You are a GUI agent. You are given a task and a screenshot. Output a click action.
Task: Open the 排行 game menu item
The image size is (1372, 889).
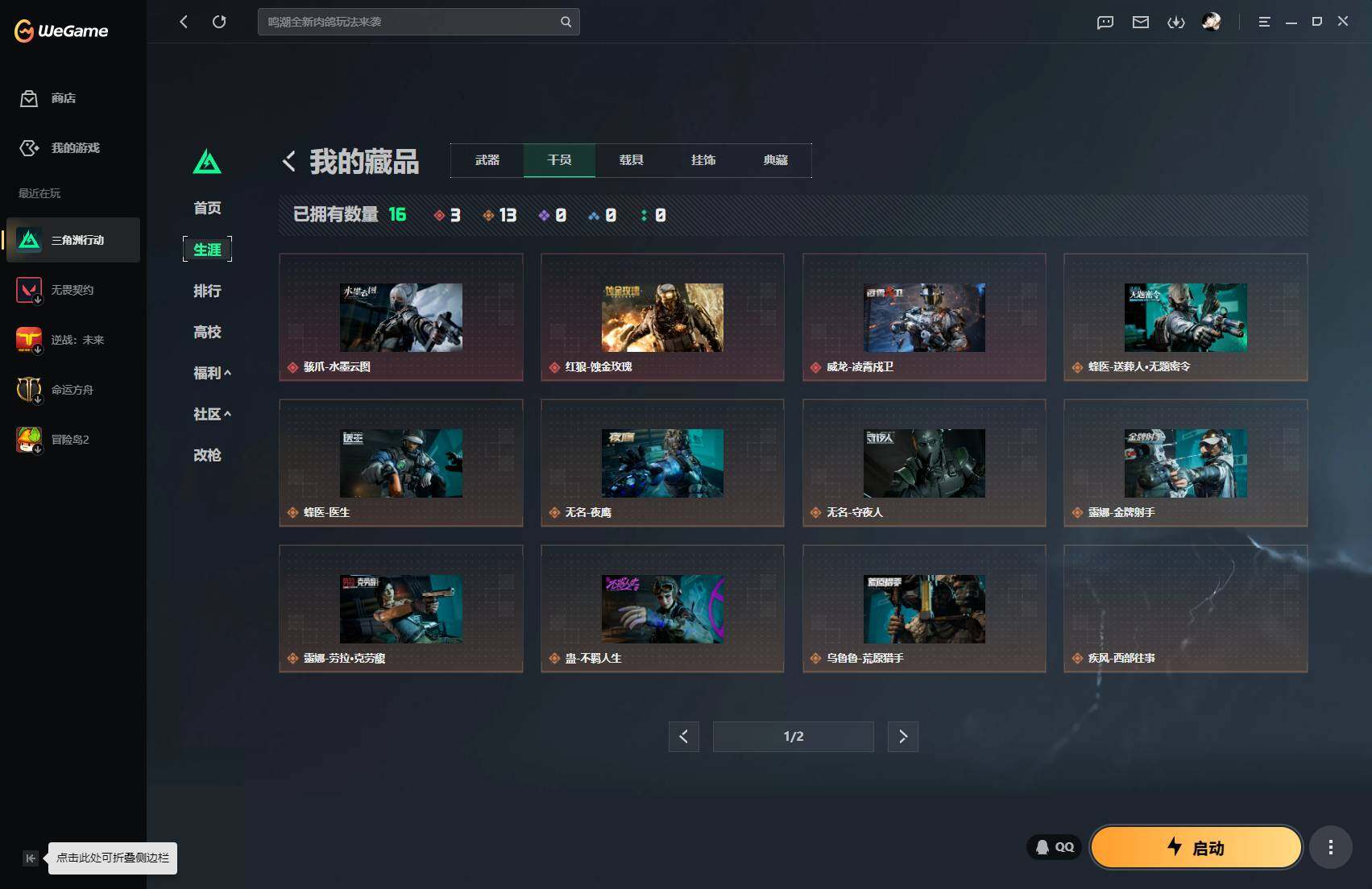[x=207, y=291]
